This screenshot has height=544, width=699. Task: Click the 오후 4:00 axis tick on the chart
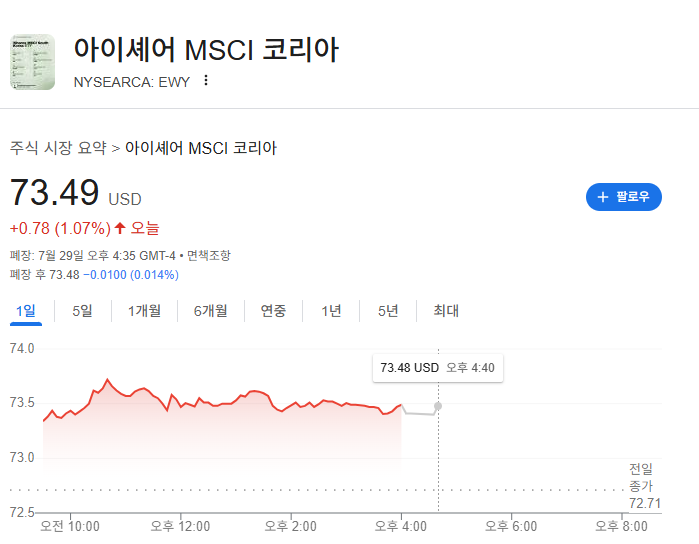point(401,526)
